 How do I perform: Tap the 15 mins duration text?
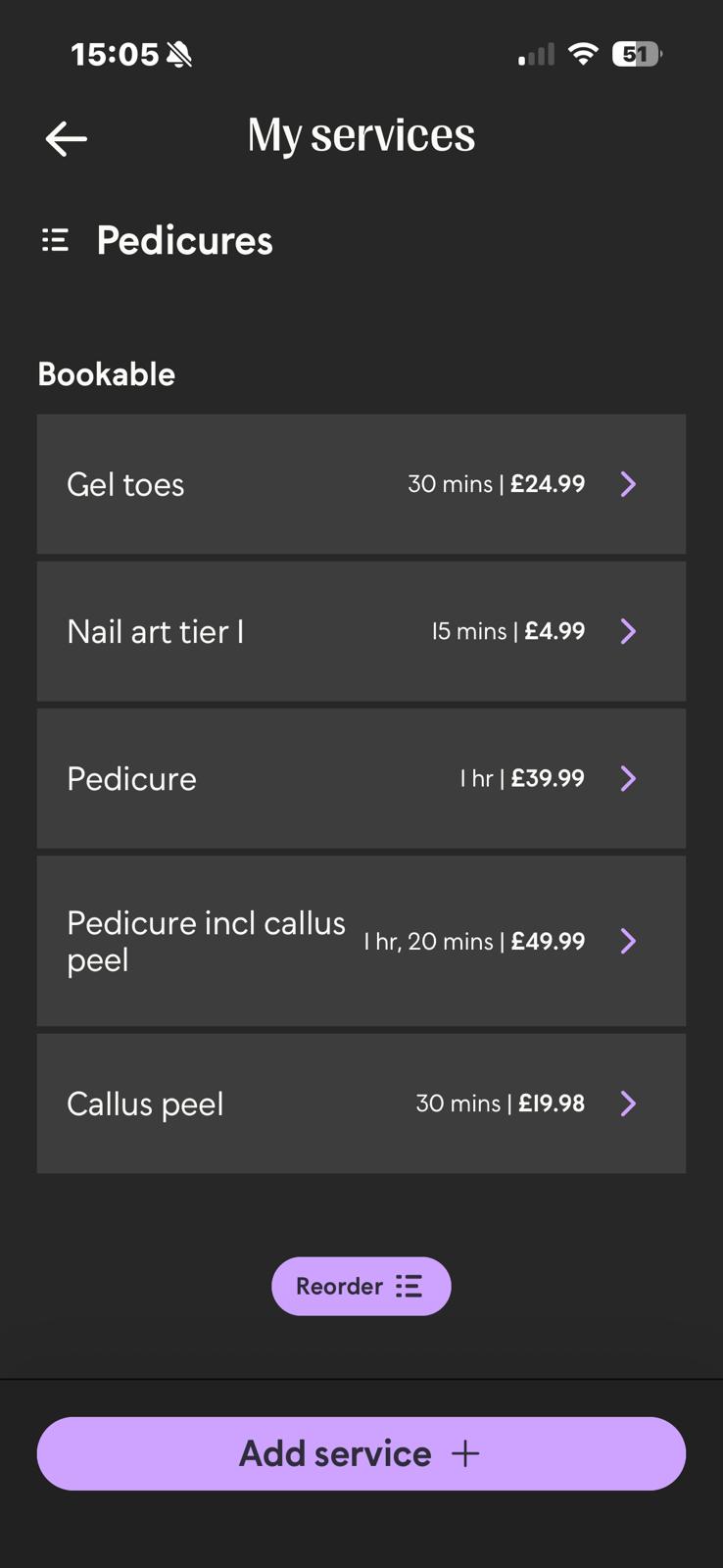[x=469, y=631]
